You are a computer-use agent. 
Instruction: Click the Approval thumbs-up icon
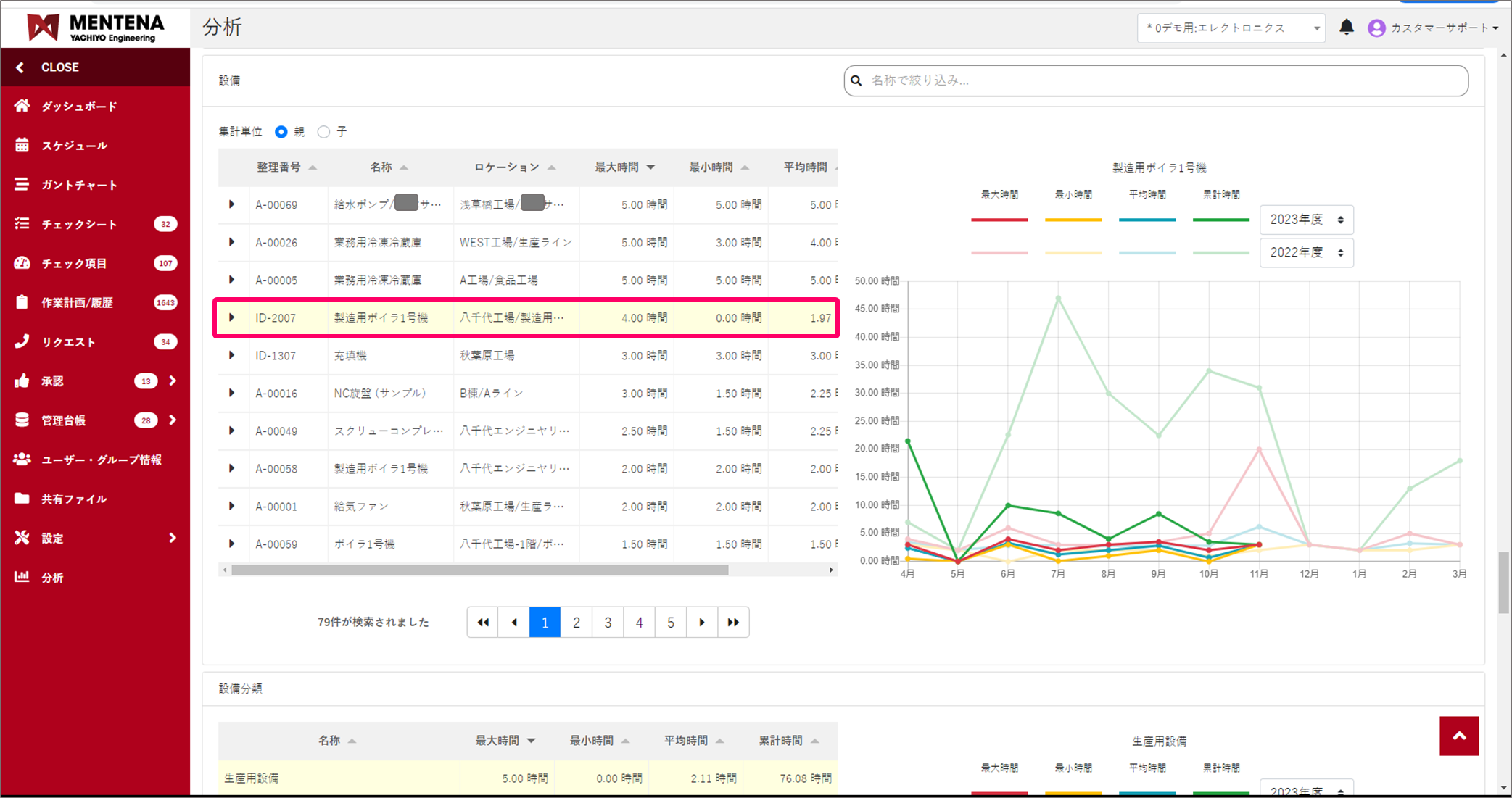coord(22,381)
